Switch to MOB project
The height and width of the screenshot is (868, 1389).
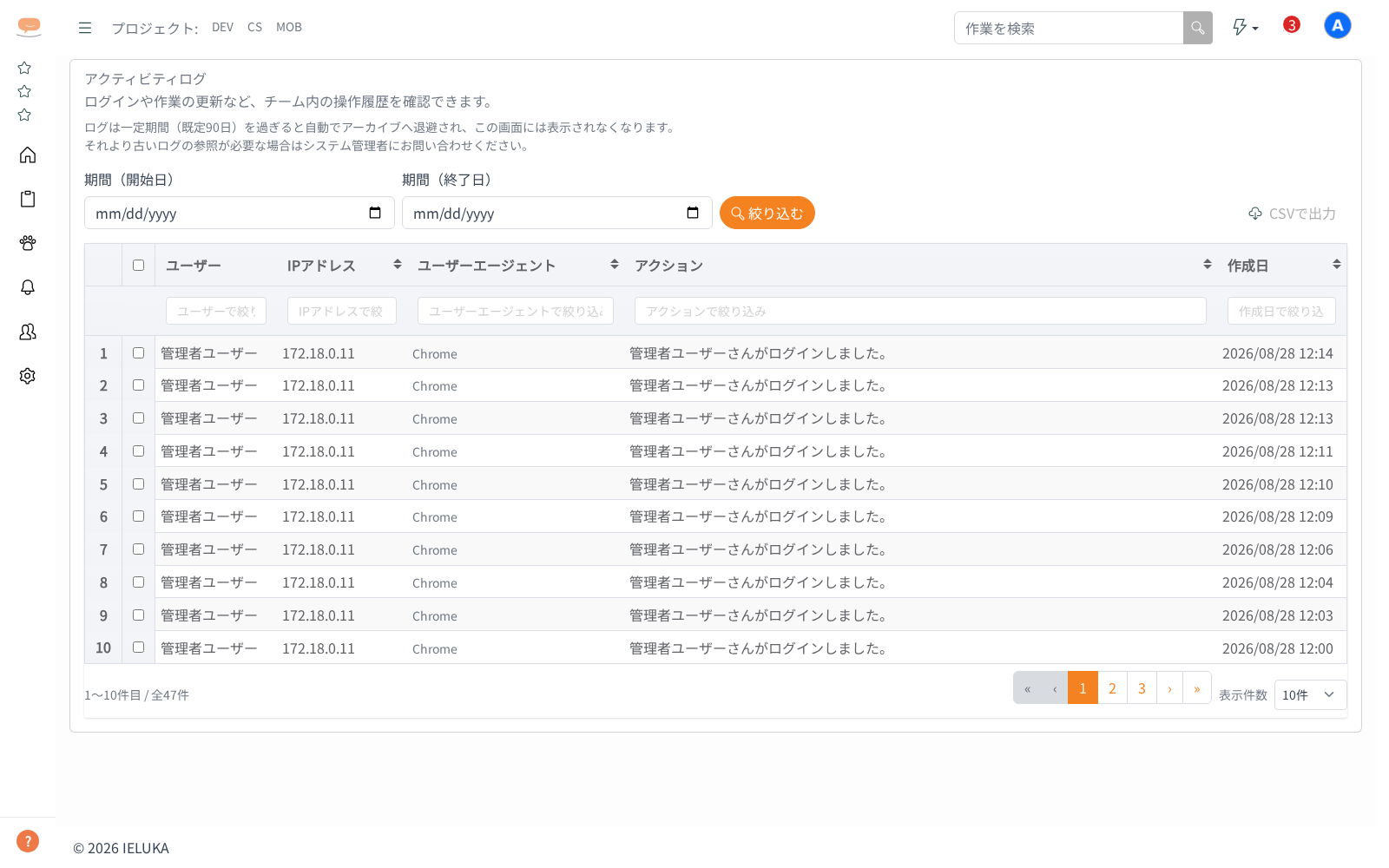coord(289,27)
